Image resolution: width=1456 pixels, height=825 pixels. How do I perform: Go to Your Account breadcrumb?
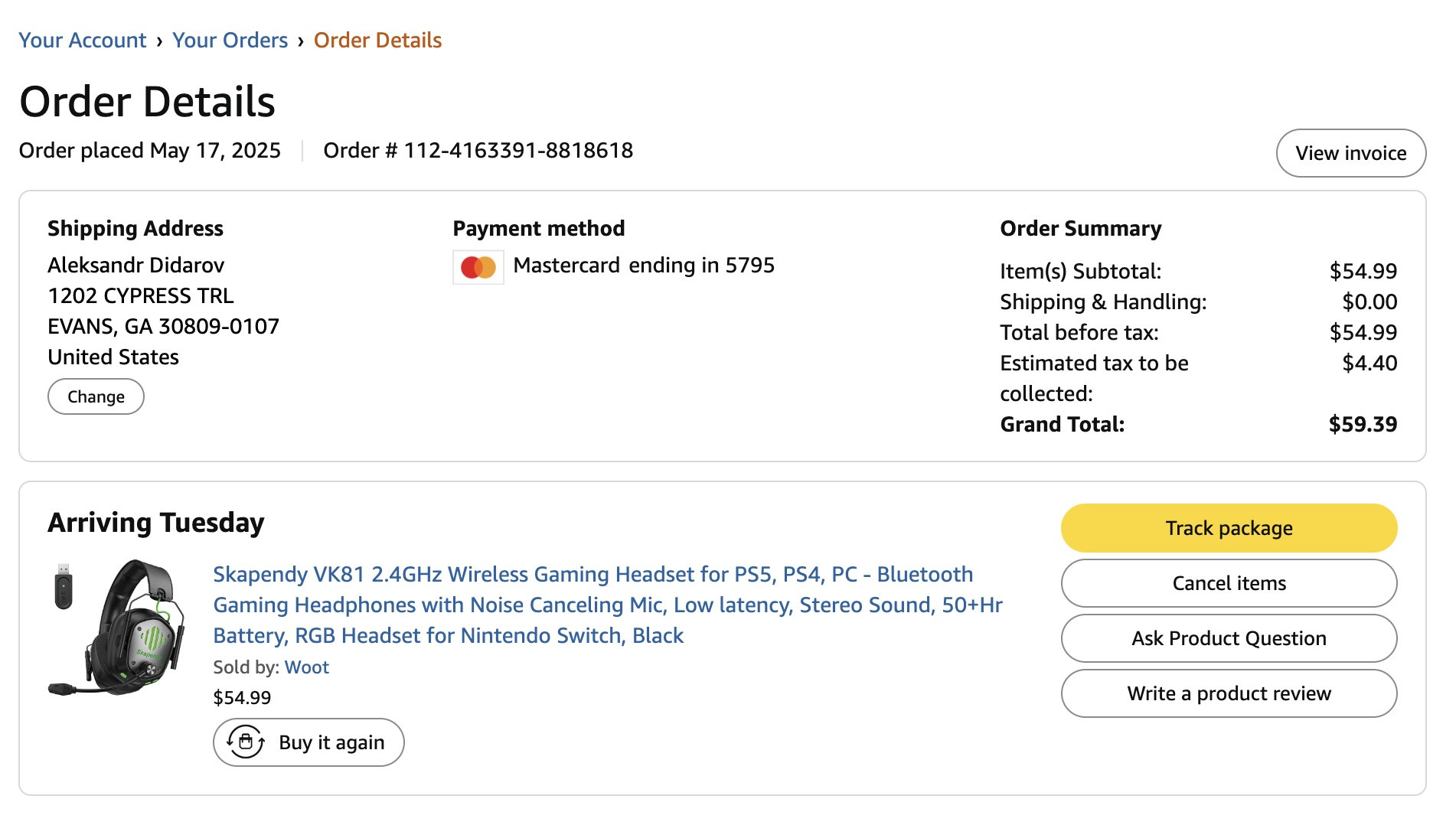[x=82, y=40]
